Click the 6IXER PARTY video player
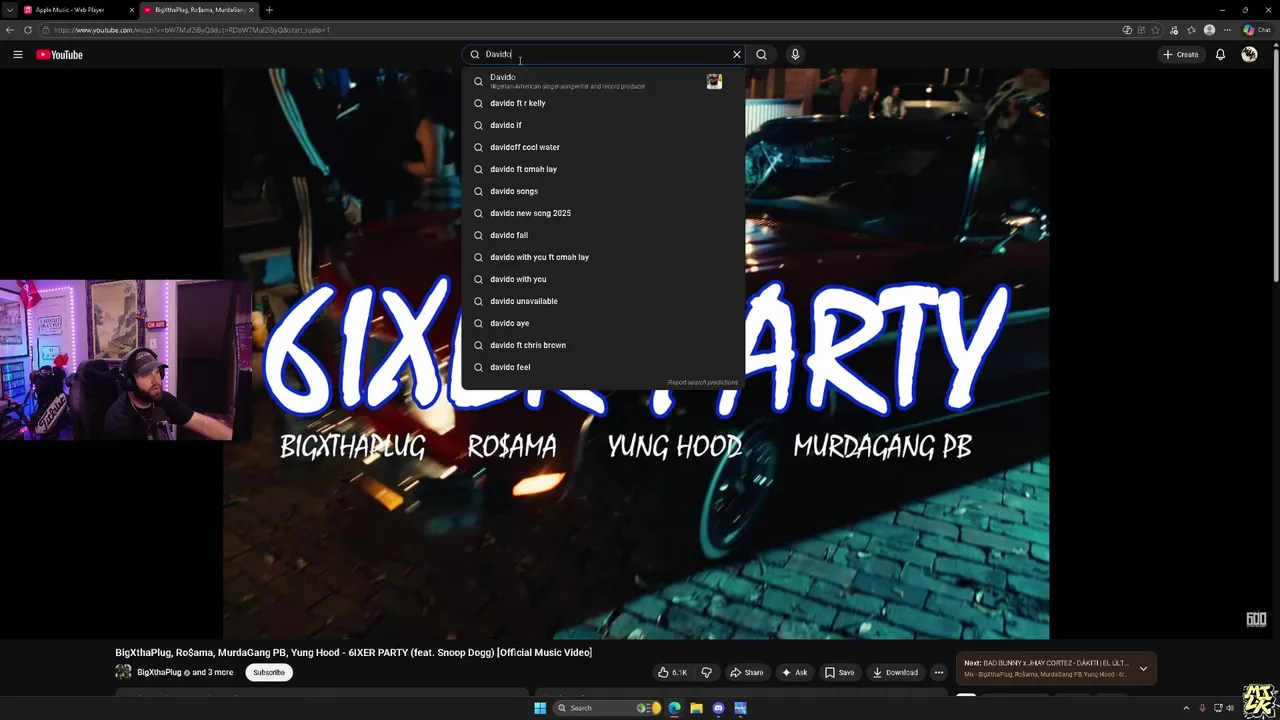 pyautogui.click(x=636, y=355)
